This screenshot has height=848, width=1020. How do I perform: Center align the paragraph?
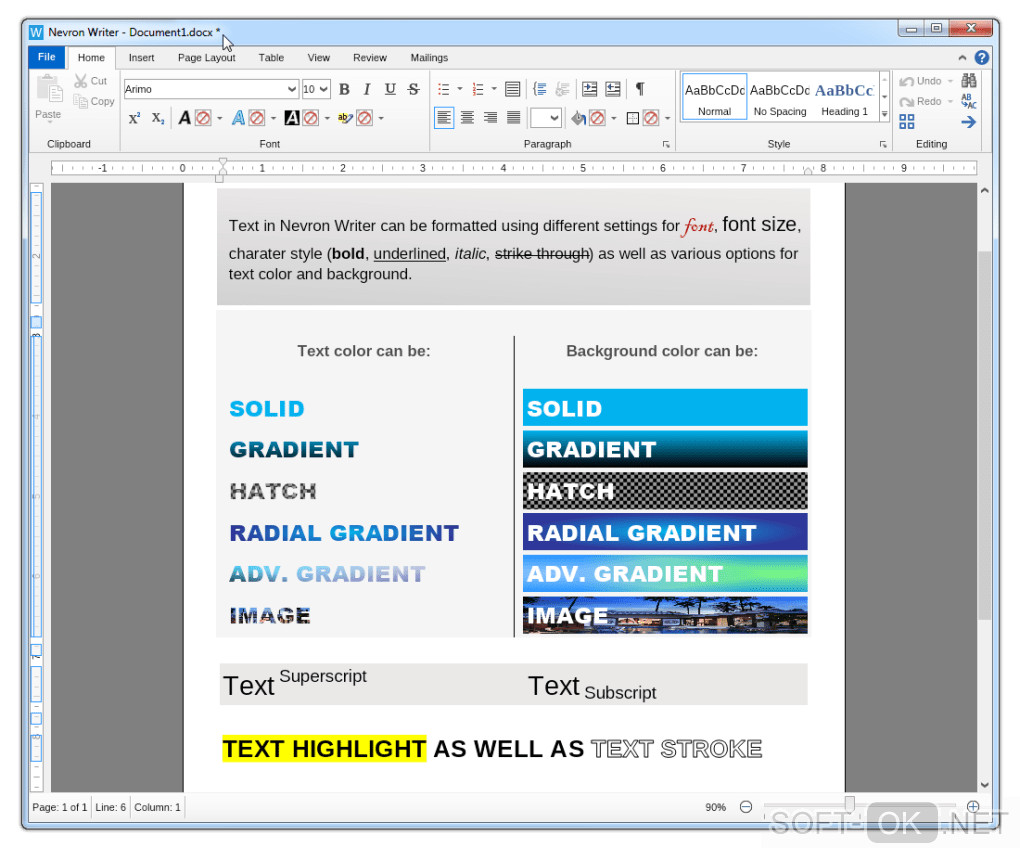click(467, 118)
